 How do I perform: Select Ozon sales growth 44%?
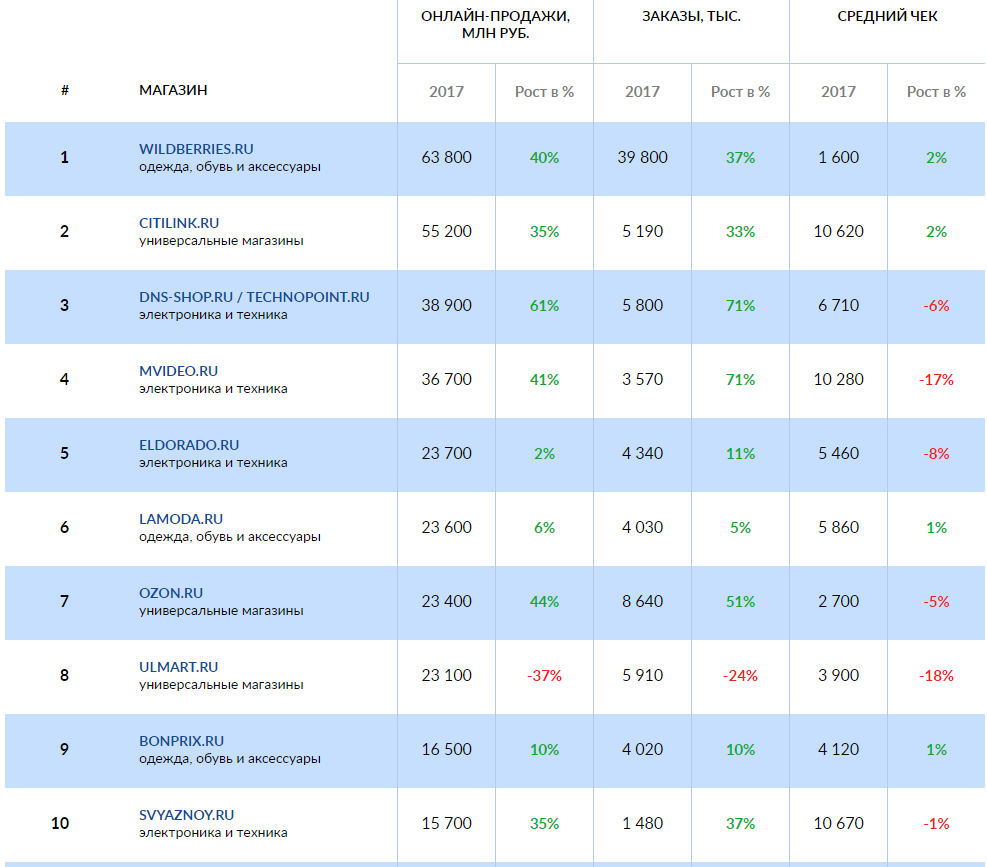tap(544, 601)
